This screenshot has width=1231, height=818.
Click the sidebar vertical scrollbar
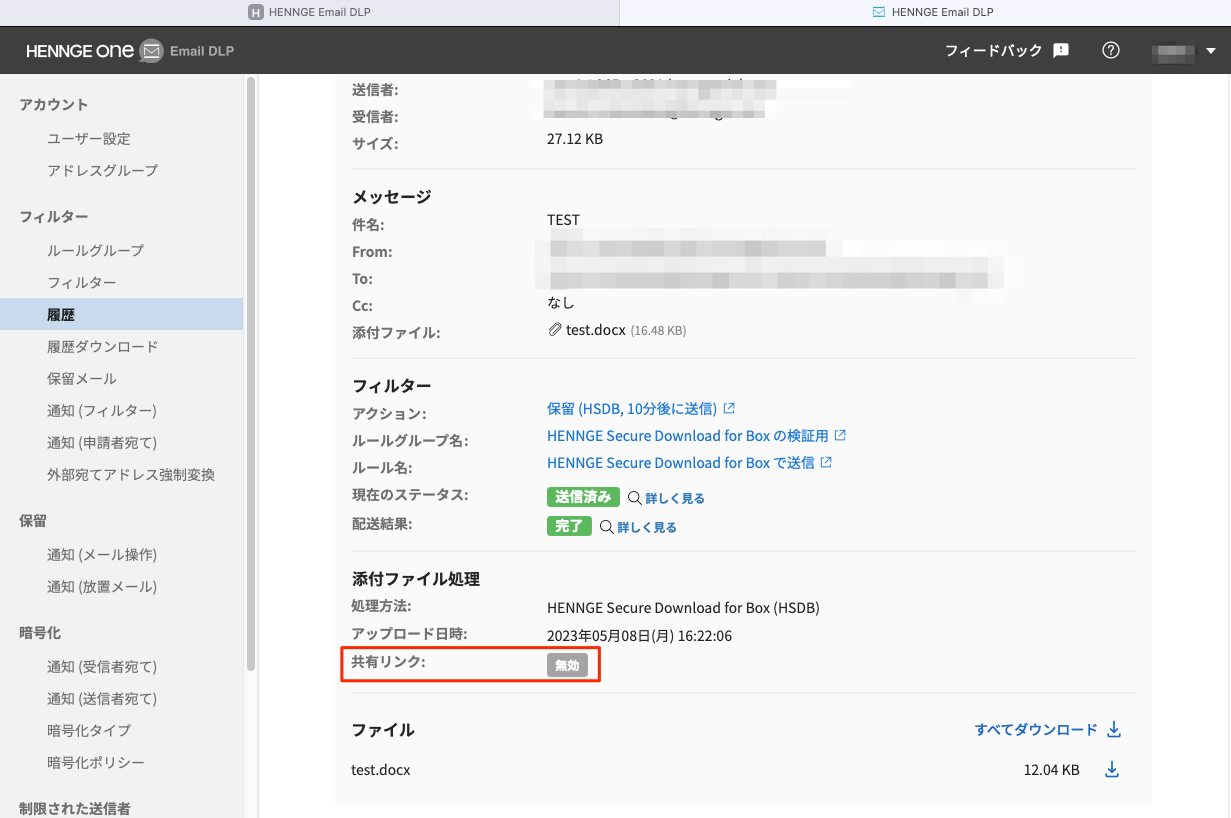click(x=251, y=372)
